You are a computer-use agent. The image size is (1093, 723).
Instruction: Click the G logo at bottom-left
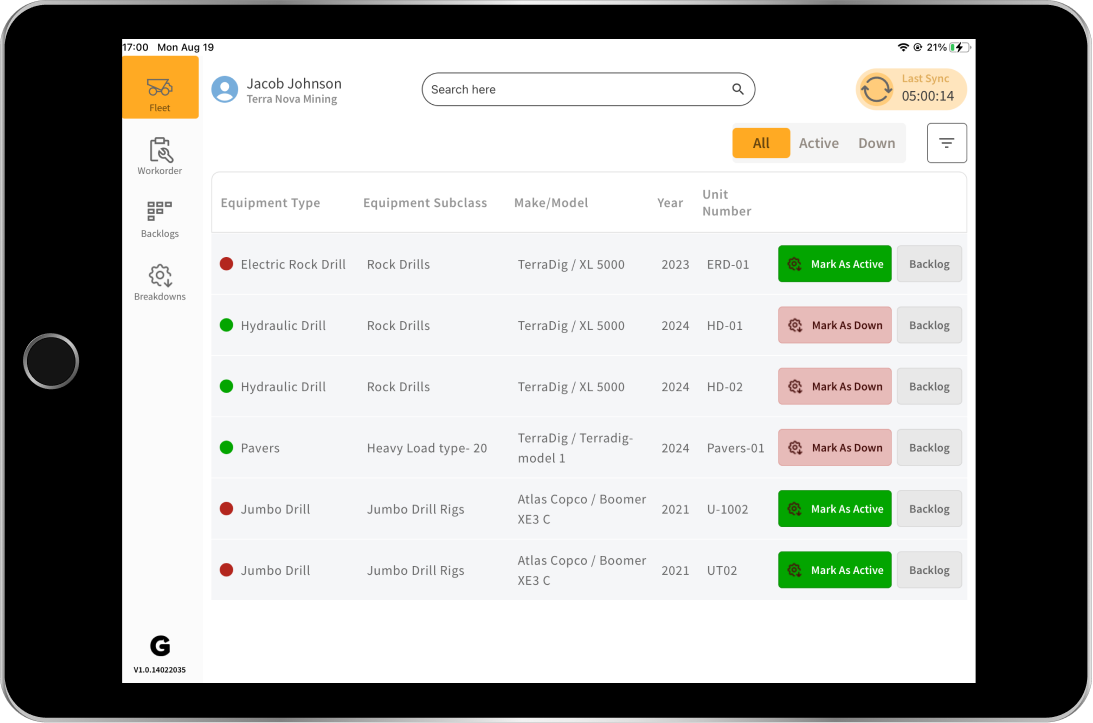pyautogui.click(x=160, y=646)
